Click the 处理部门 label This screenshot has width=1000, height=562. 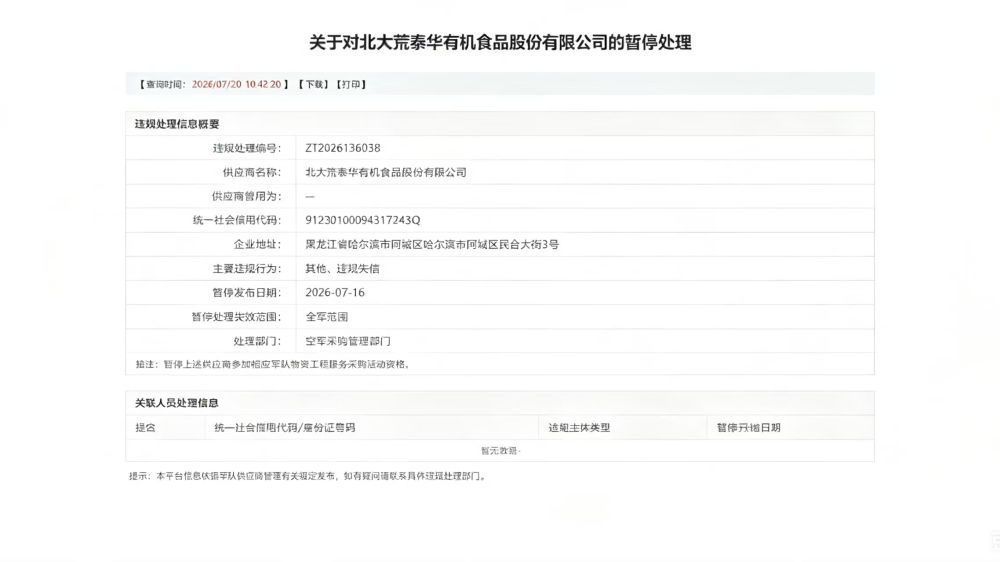pyautogui.click(x=257, y=341)
